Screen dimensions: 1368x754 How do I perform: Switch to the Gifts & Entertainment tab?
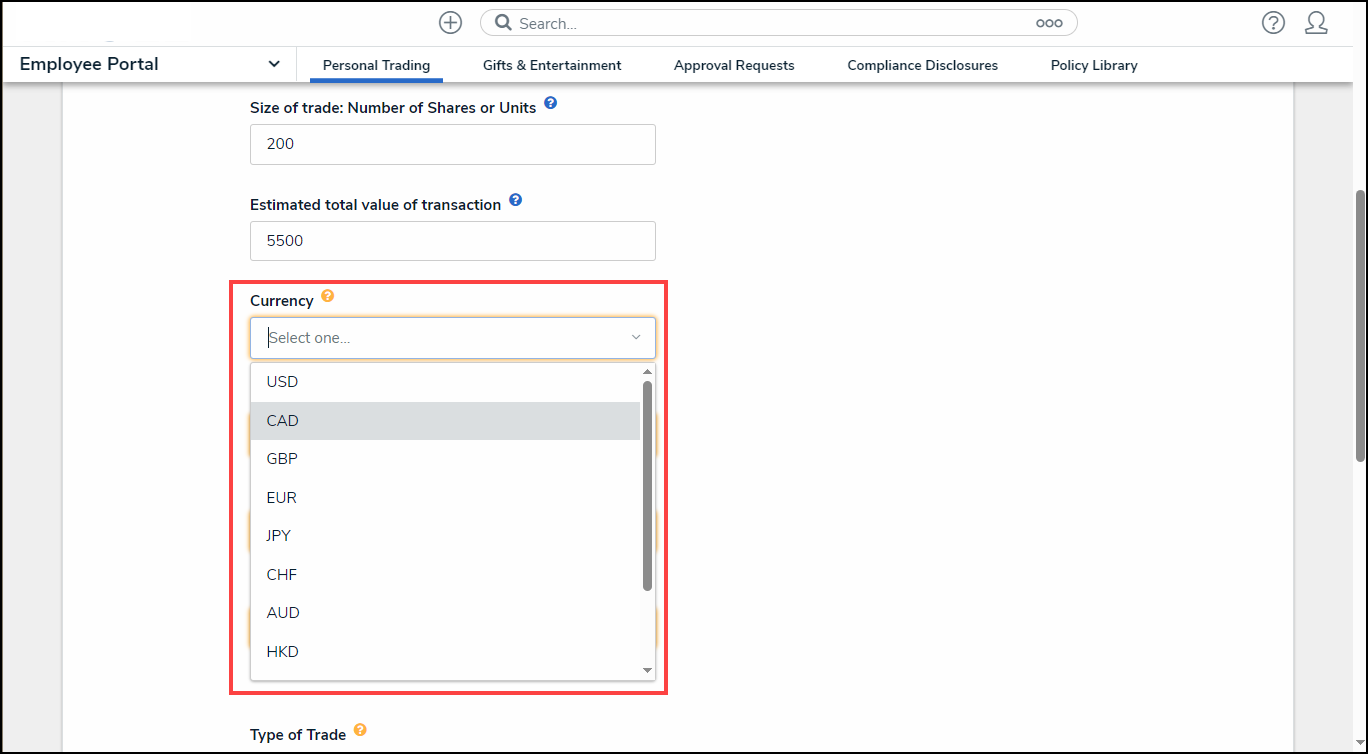(x=552, y=65)
